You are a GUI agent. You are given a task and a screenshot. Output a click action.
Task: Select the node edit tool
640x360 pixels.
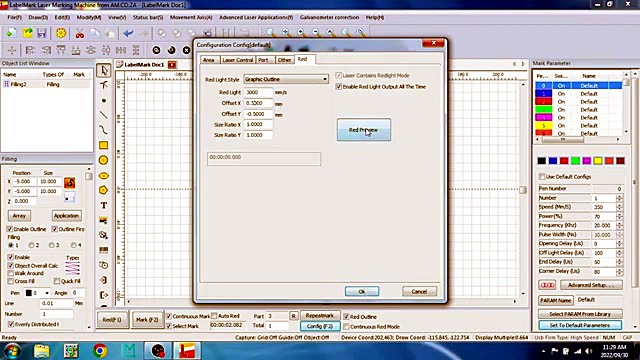point(104,85)
